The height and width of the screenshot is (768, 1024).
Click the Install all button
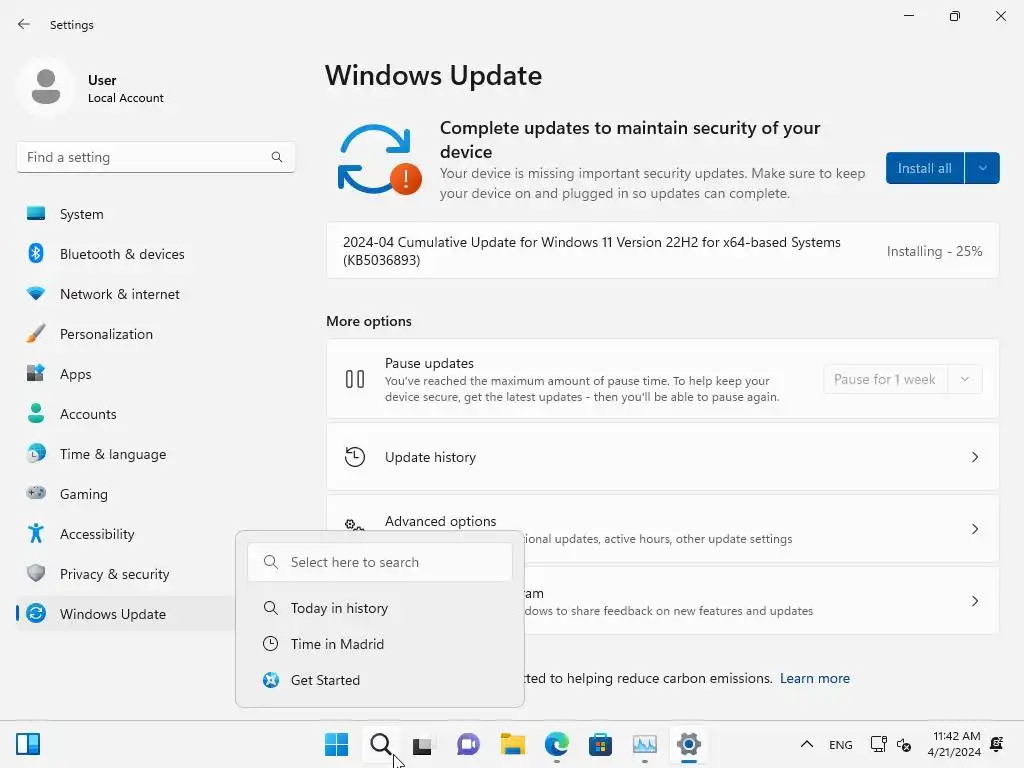pos(925,168)
